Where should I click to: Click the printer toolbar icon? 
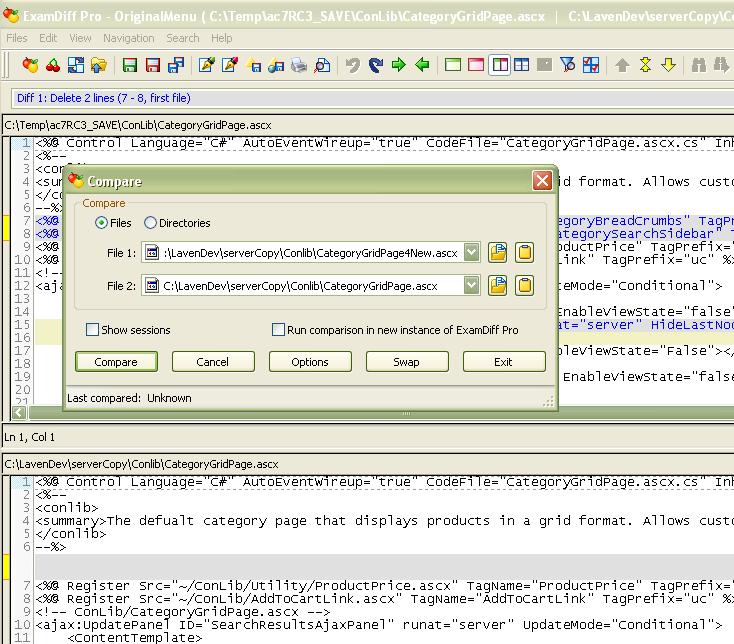coord(299,65)
